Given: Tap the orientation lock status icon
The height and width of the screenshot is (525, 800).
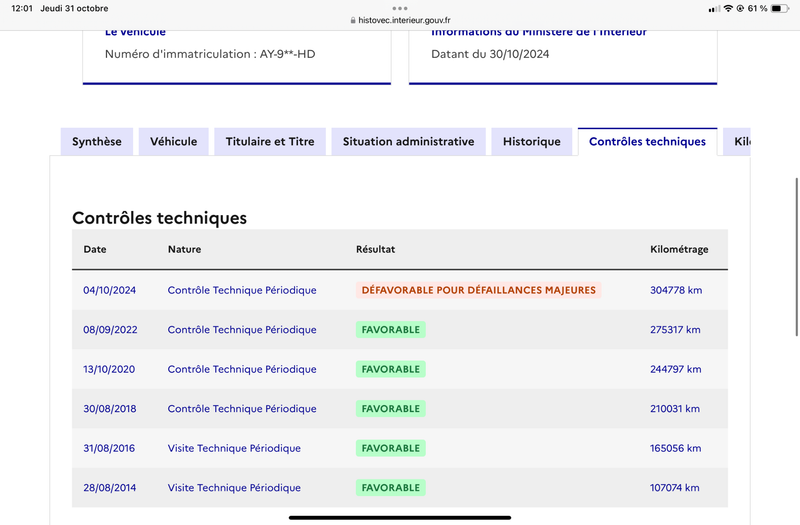Looking at the screenshot, I should 740,8.
